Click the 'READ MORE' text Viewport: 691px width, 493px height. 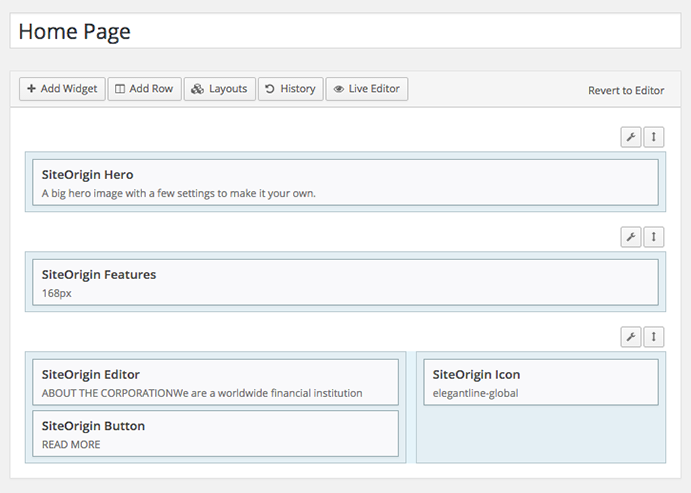pos(71,445)
